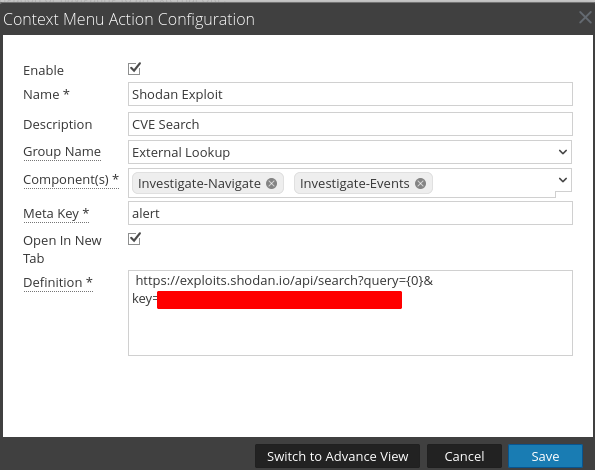Click the Name field containing Shodan Exploit
Screen dimensions: 595x470
350,94
